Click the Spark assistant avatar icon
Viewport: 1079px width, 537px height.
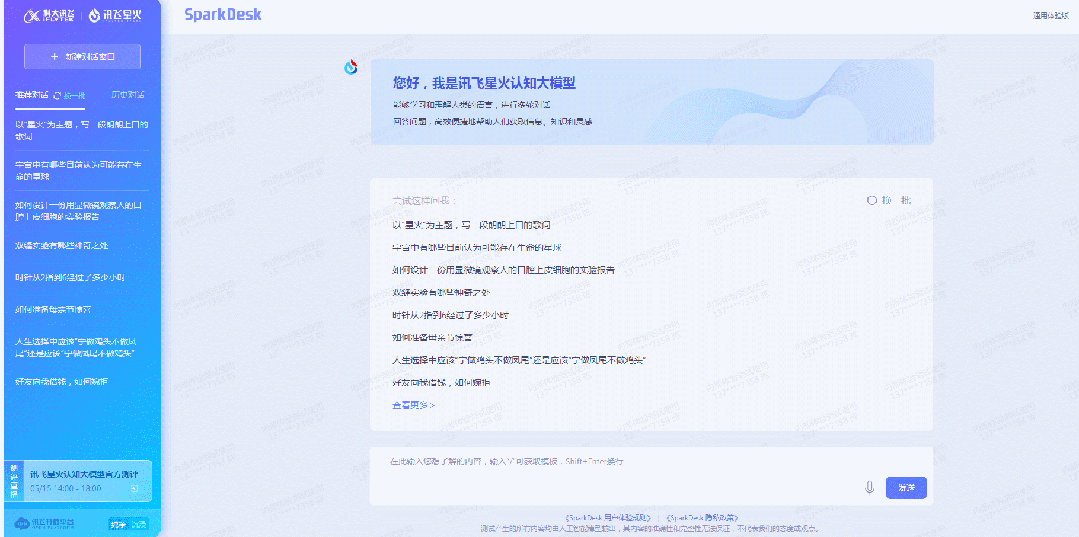click(x=351, y=67)
